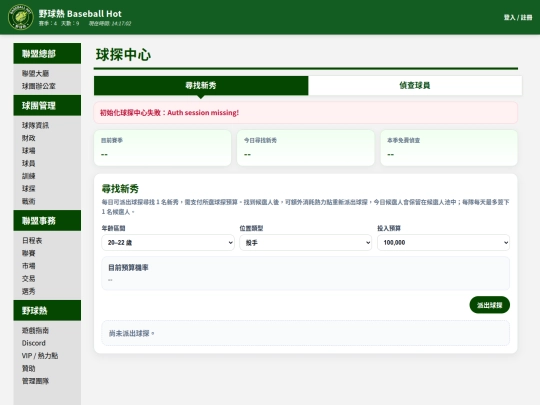Open 球隊資訊 in the sidebar
540x405 pixels.
[35, 125]
